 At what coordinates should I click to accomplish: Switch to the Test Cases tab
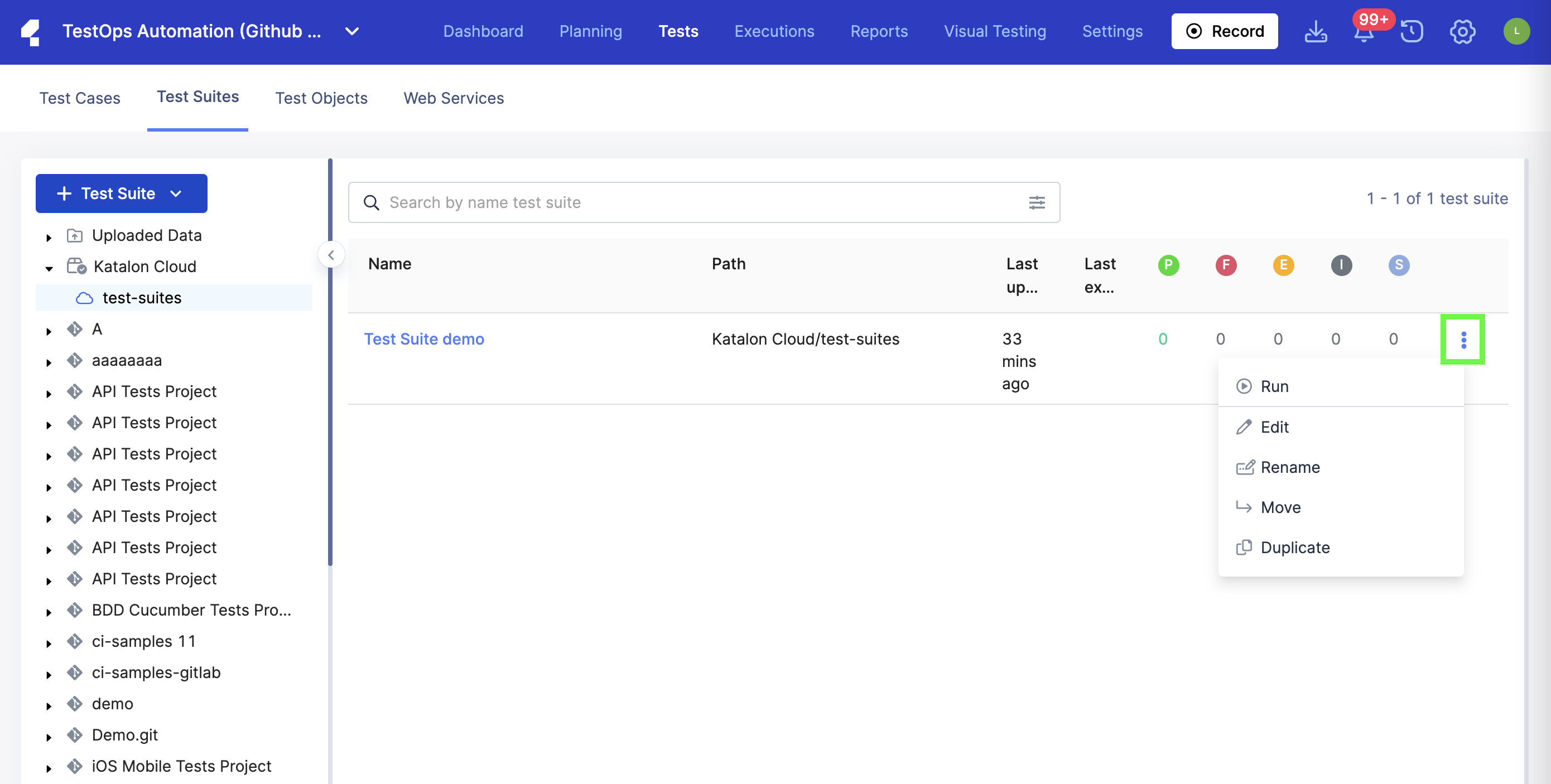pos(80,98)
